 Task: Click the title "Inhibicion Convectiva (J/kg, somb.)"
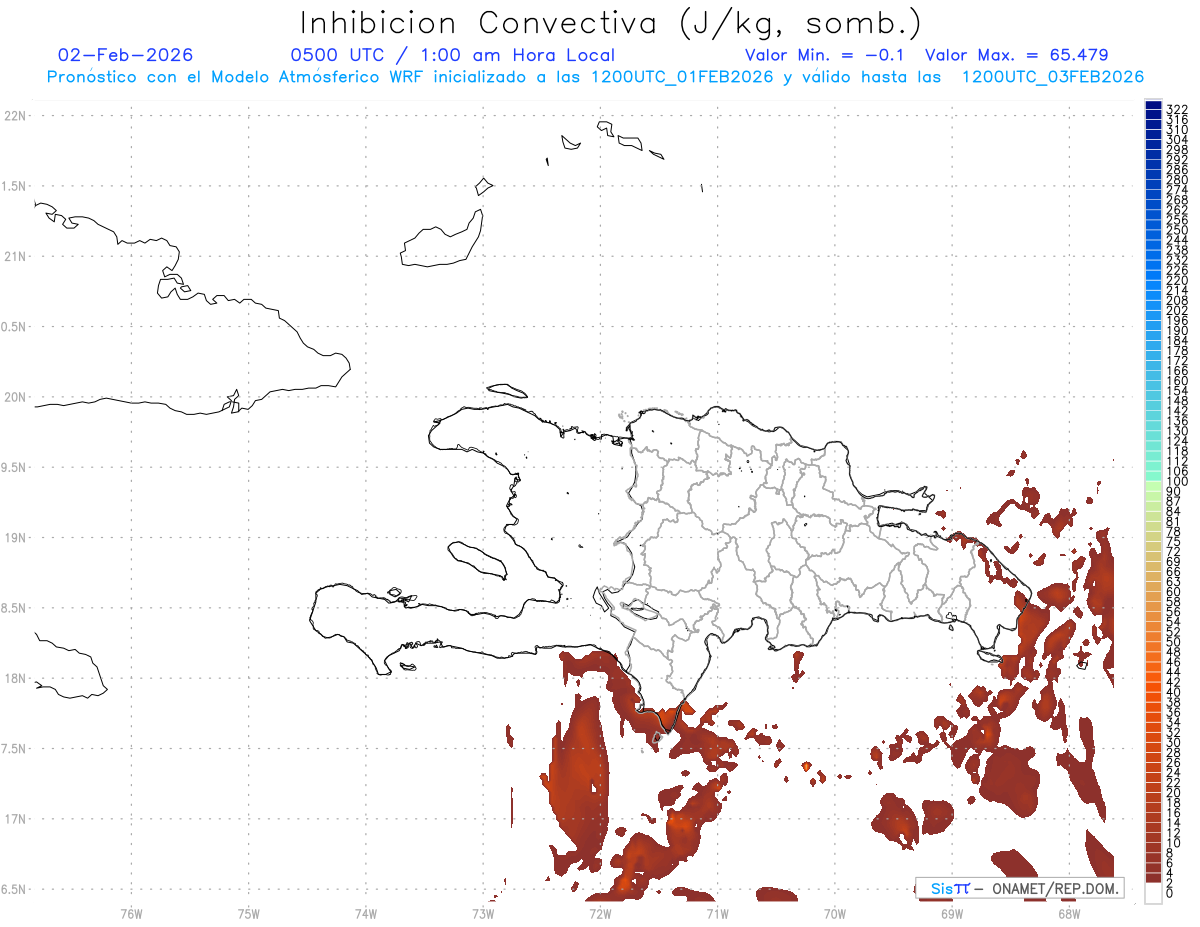(x=611, y=24)
